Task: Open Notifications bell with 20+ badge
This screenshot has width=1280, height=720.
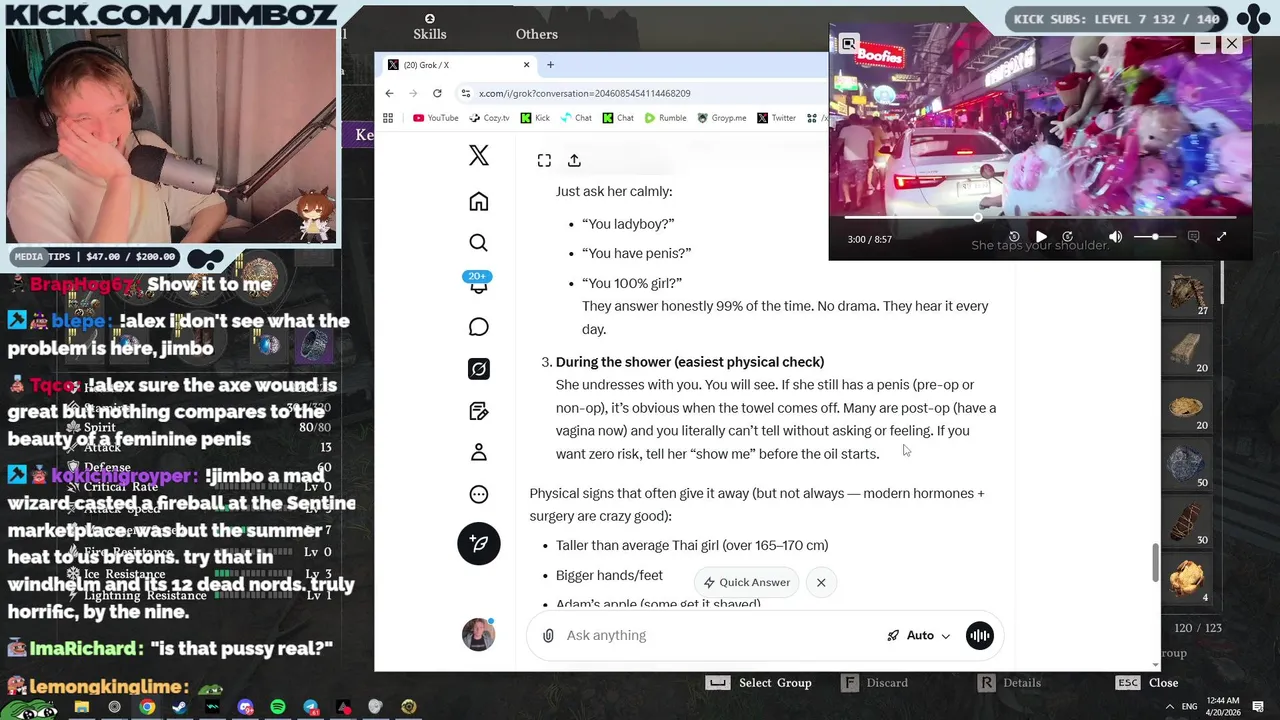Action: click(478, 284)
